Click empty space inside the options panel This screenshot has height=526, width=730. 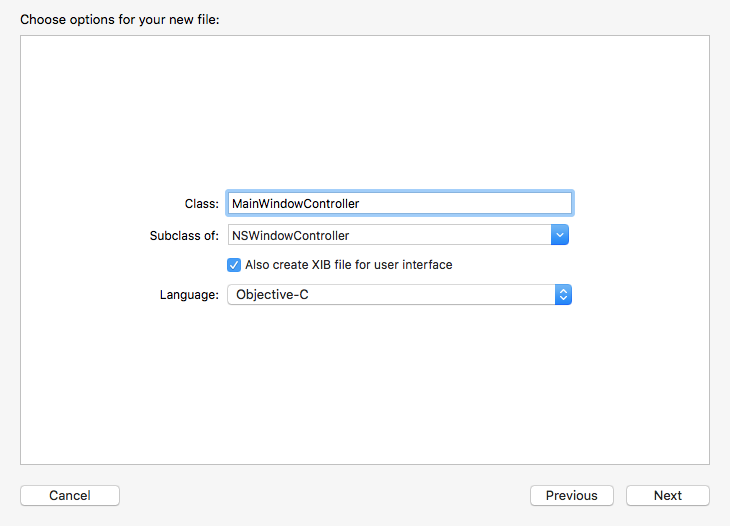[365, 110]
